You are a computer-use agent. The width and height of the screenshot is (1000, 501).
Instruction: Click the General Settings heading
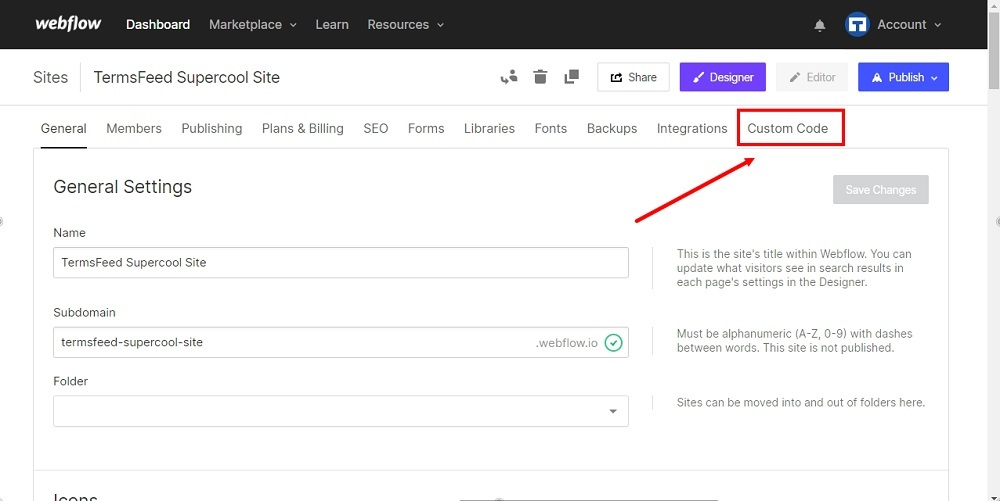tap(122, 187)
